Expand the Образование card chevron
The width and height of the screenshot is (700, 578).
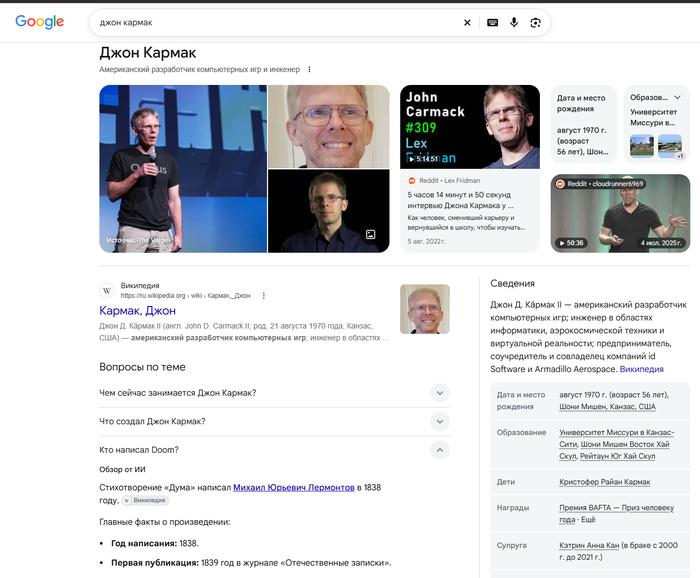677,97
